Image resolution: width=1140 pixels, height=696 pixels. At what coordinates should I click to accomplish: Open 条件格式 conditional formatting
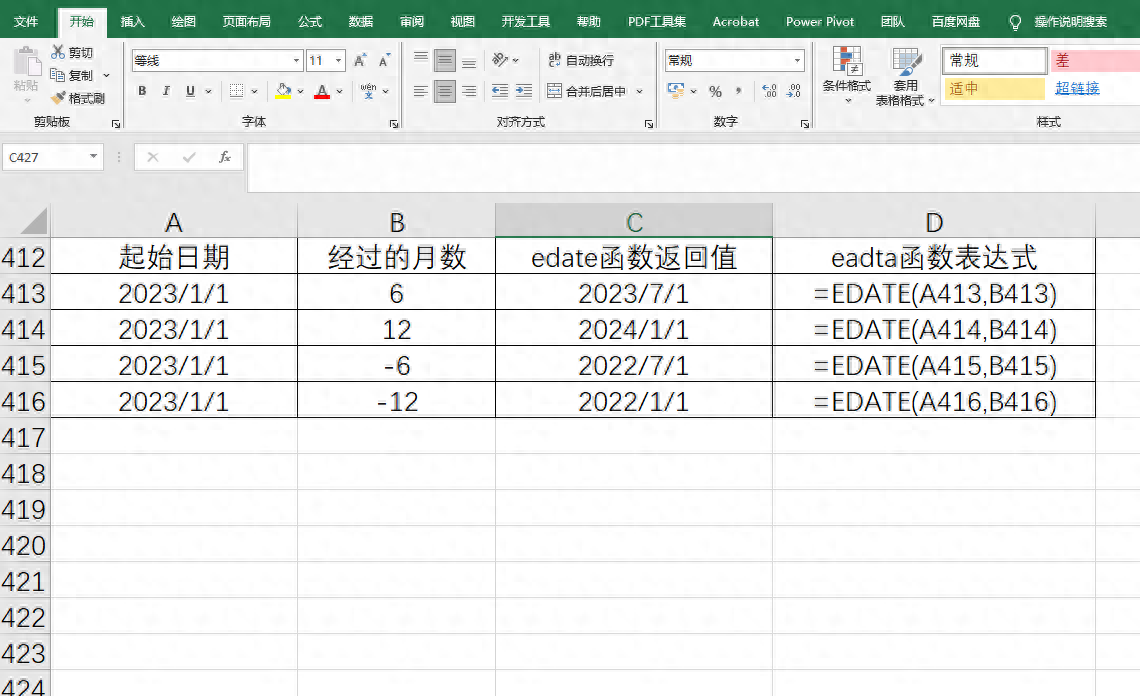pos(846,75)
